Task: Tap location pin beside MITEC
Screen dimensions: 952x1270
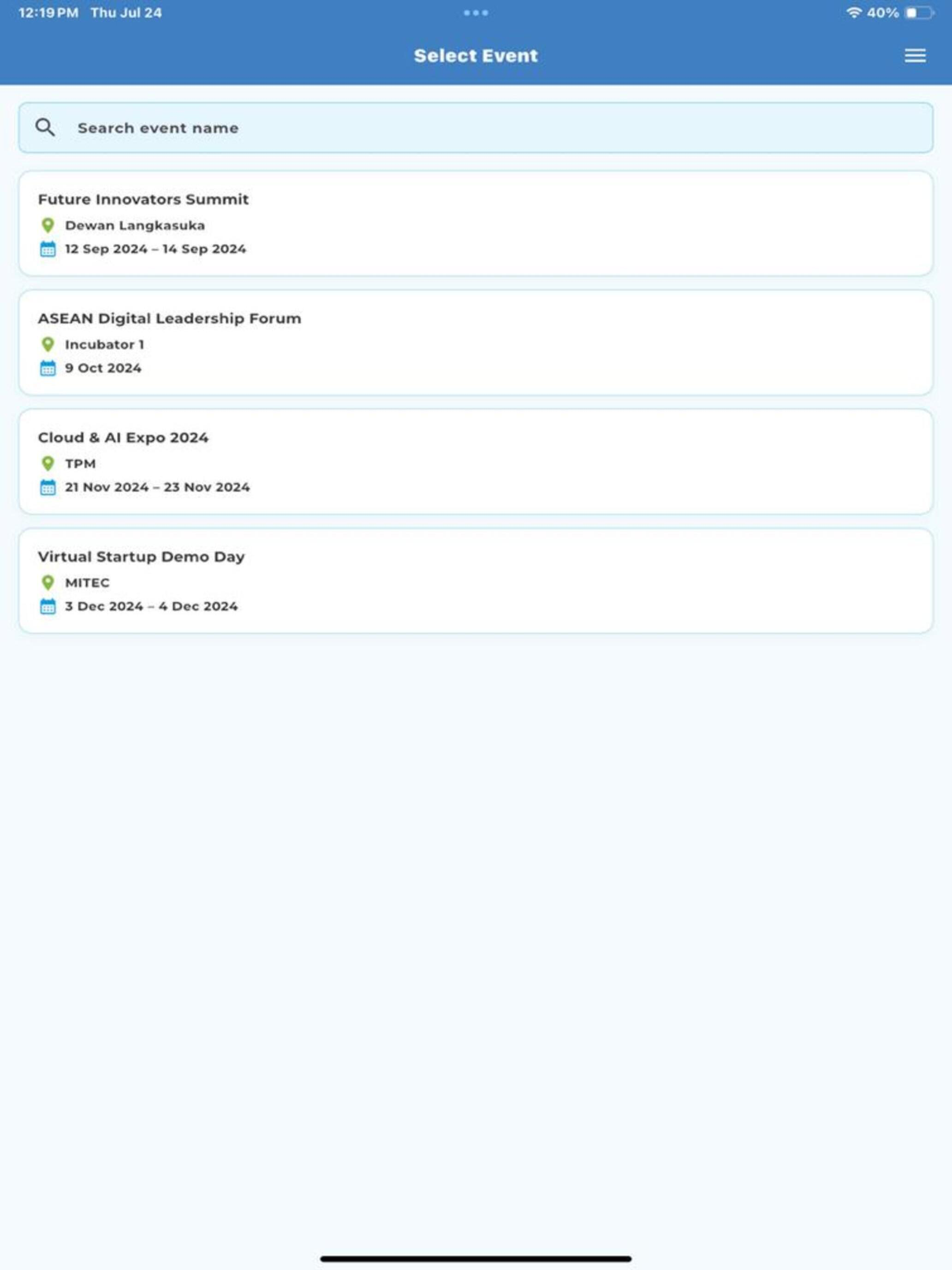Action: click(x=48, y=583)
